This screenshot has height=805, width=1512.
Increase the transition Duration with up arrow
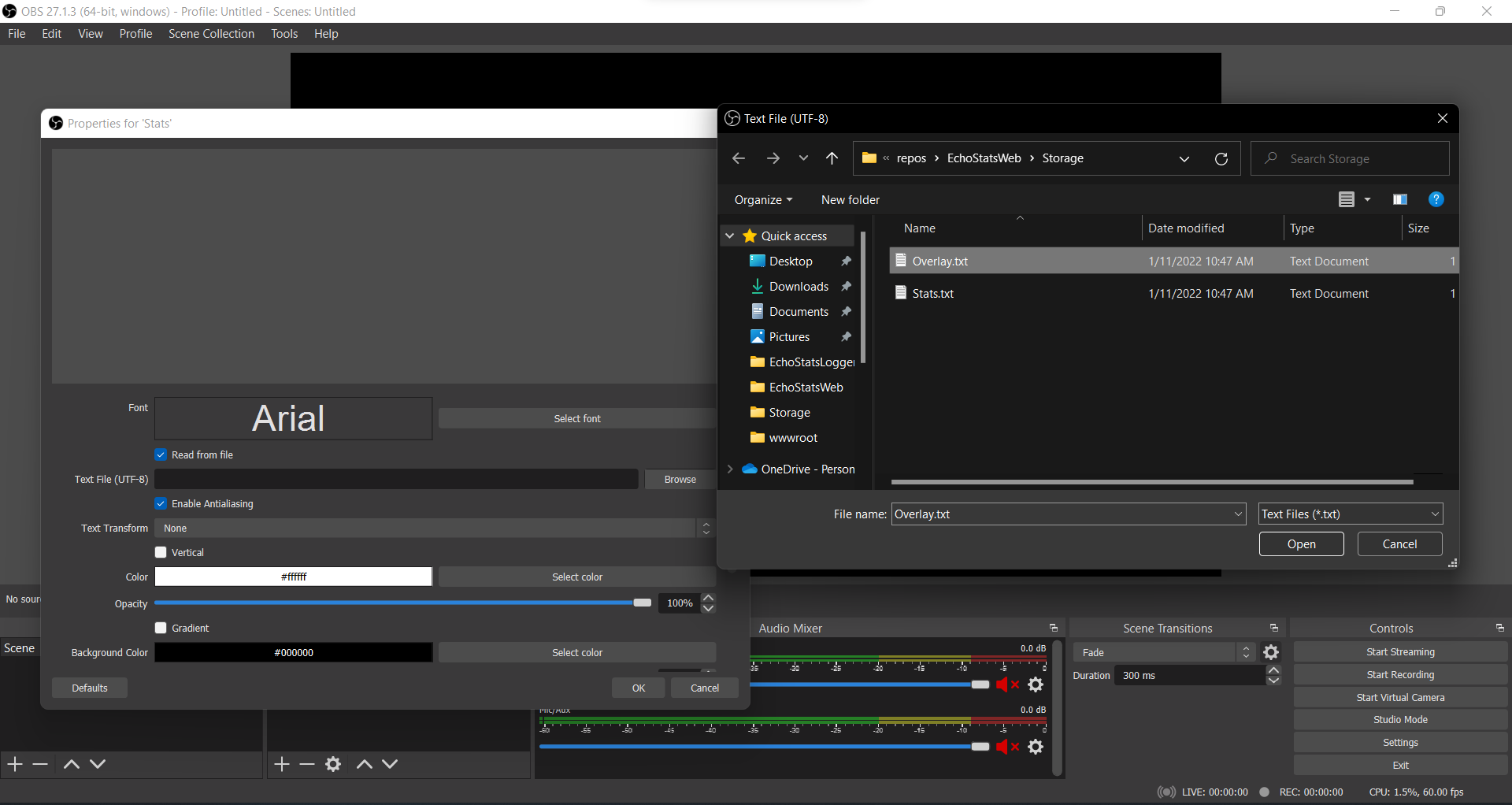point(1273,670)
